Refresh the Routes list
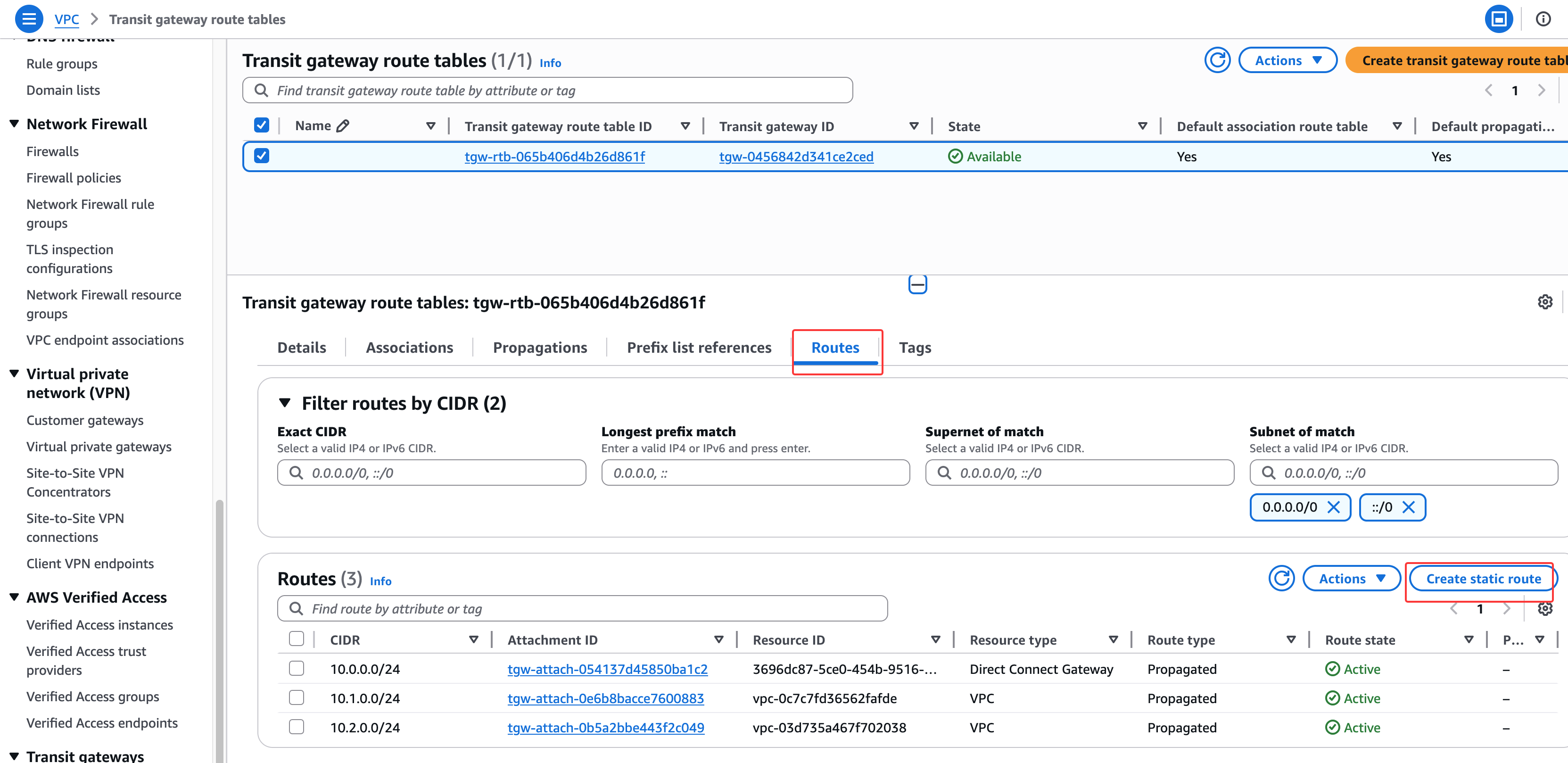The width and height of the screenshot is (1568, 763). [1281, 579]
